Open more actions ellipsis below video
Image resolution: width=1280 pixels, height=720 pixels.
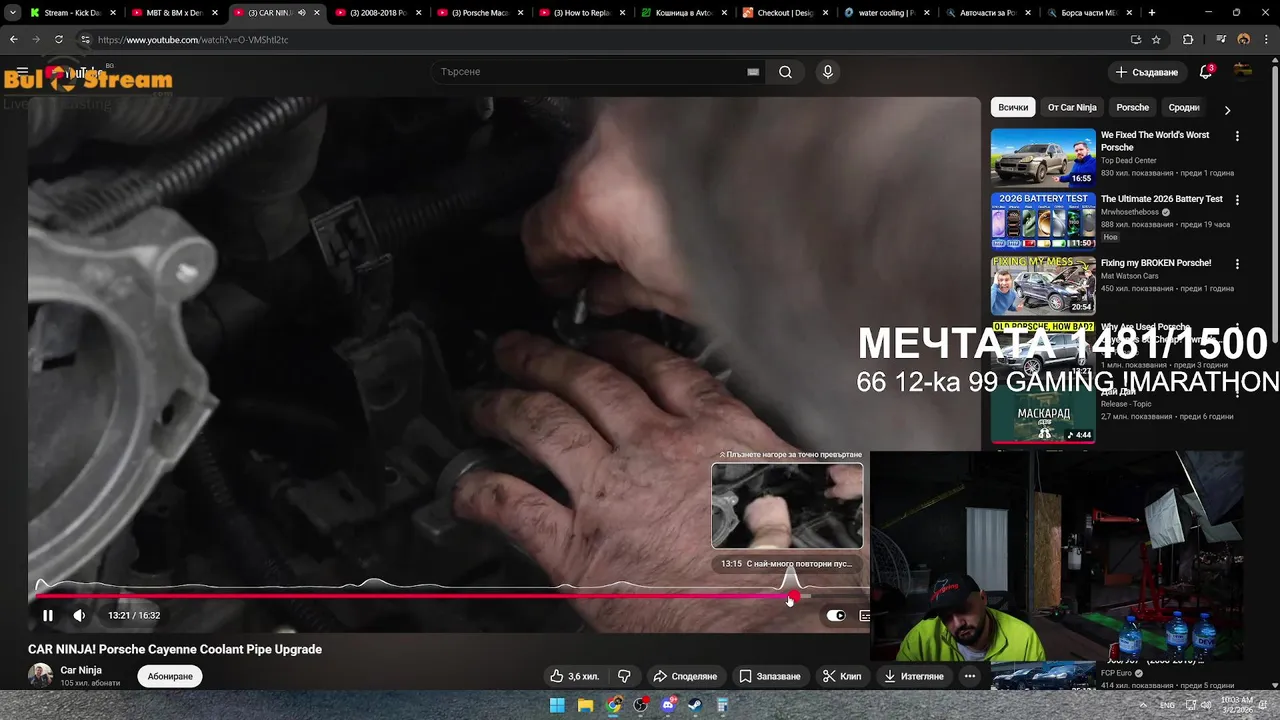(969, 676)
